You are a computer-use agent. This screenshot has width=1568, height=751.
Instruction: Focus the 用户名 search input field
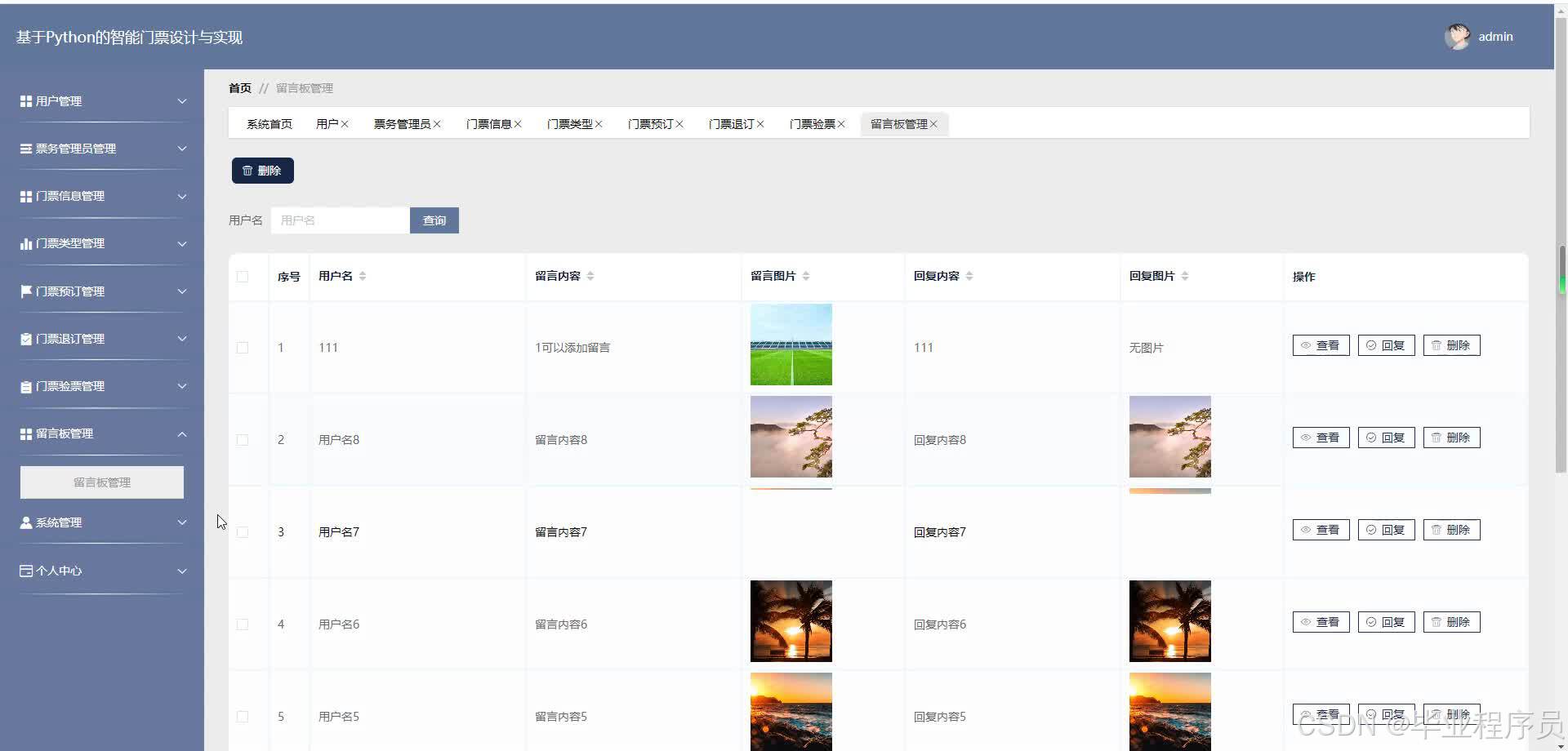[341, 220]
